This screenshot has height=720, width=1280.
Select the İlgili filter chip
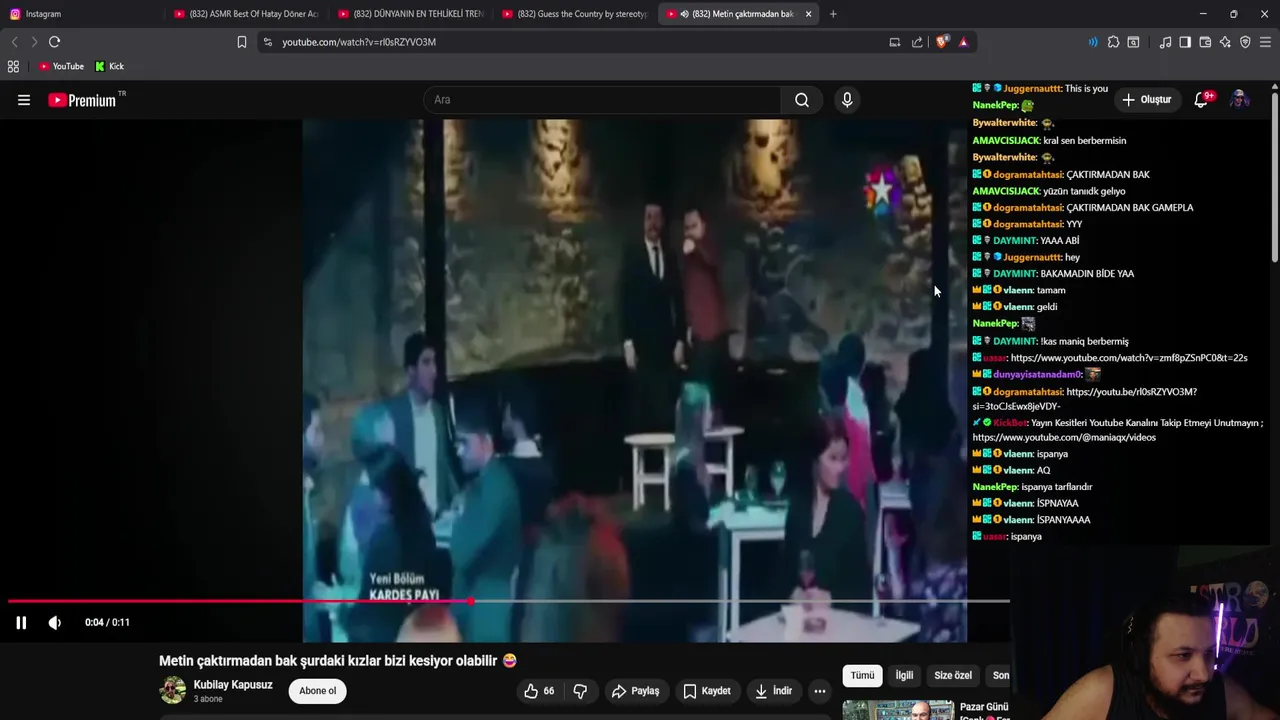tap(904, 676)
